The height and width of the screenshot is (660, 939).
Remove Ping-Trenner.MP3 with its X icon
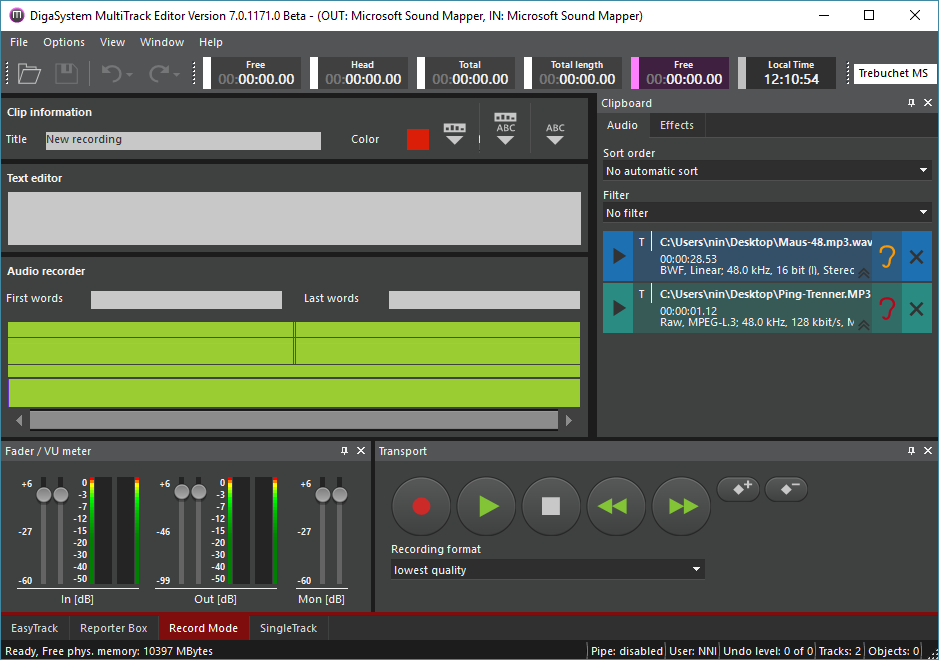pos(916,308)
